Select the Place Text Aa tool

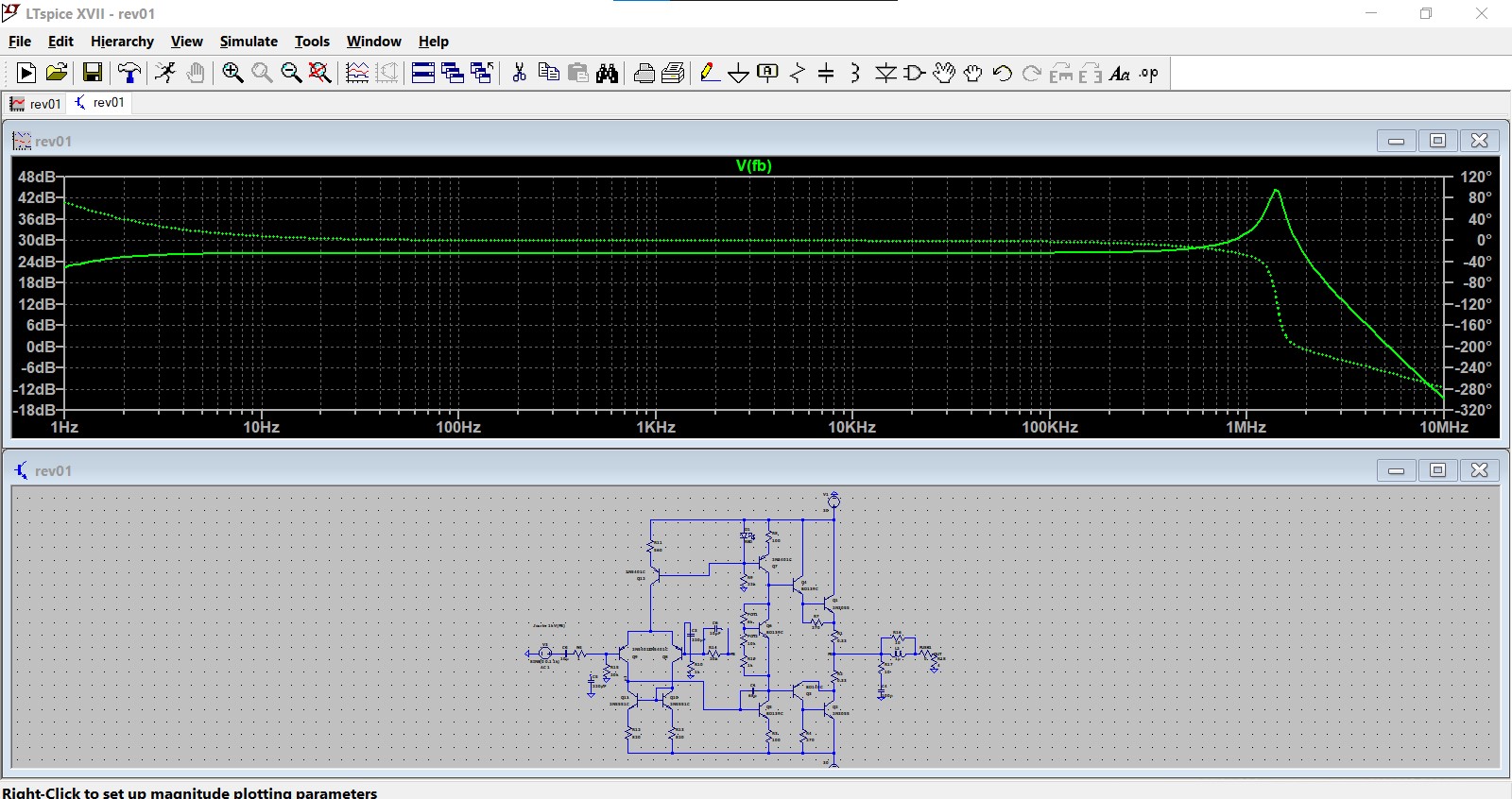(1120, 73)
